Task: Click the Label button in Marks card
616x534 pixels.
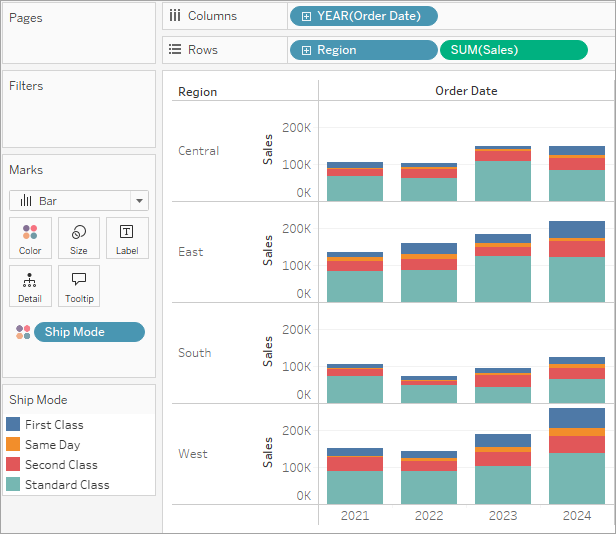Action: point(127,238)
